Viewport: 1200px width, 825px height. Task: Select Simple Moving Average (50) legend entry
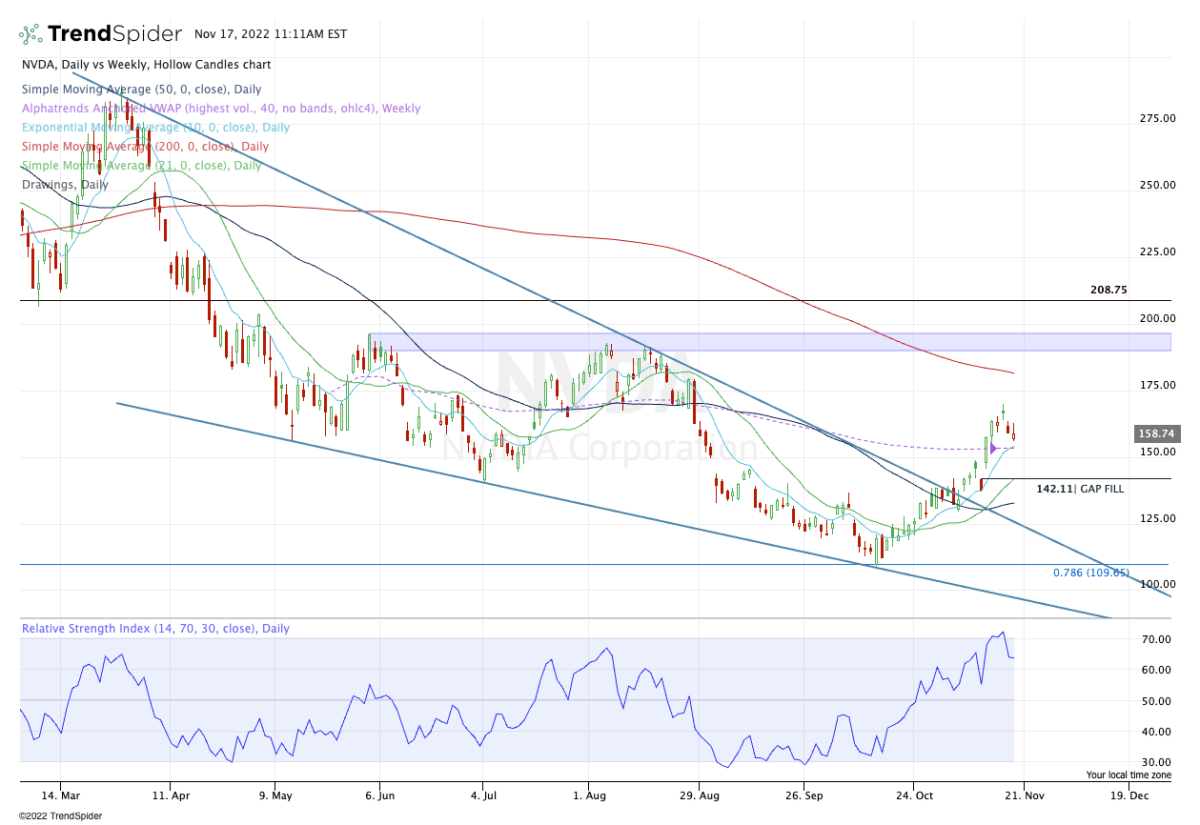point(140,89)
